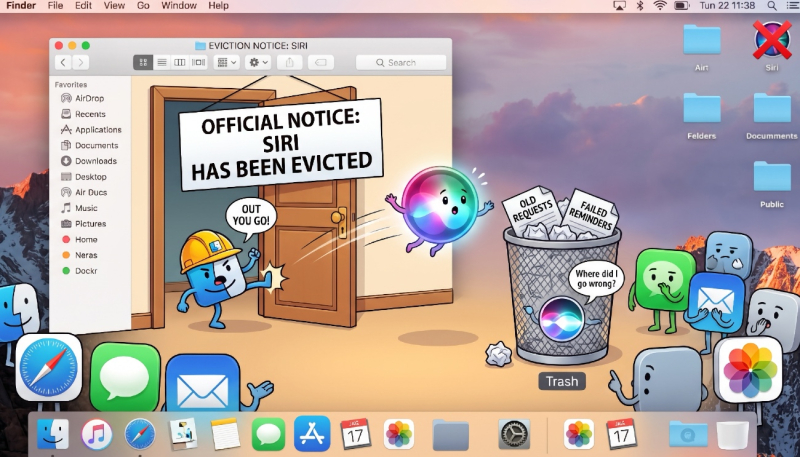
Task: Open the white Trash bin in the dock
Action: tap(733, 435)
